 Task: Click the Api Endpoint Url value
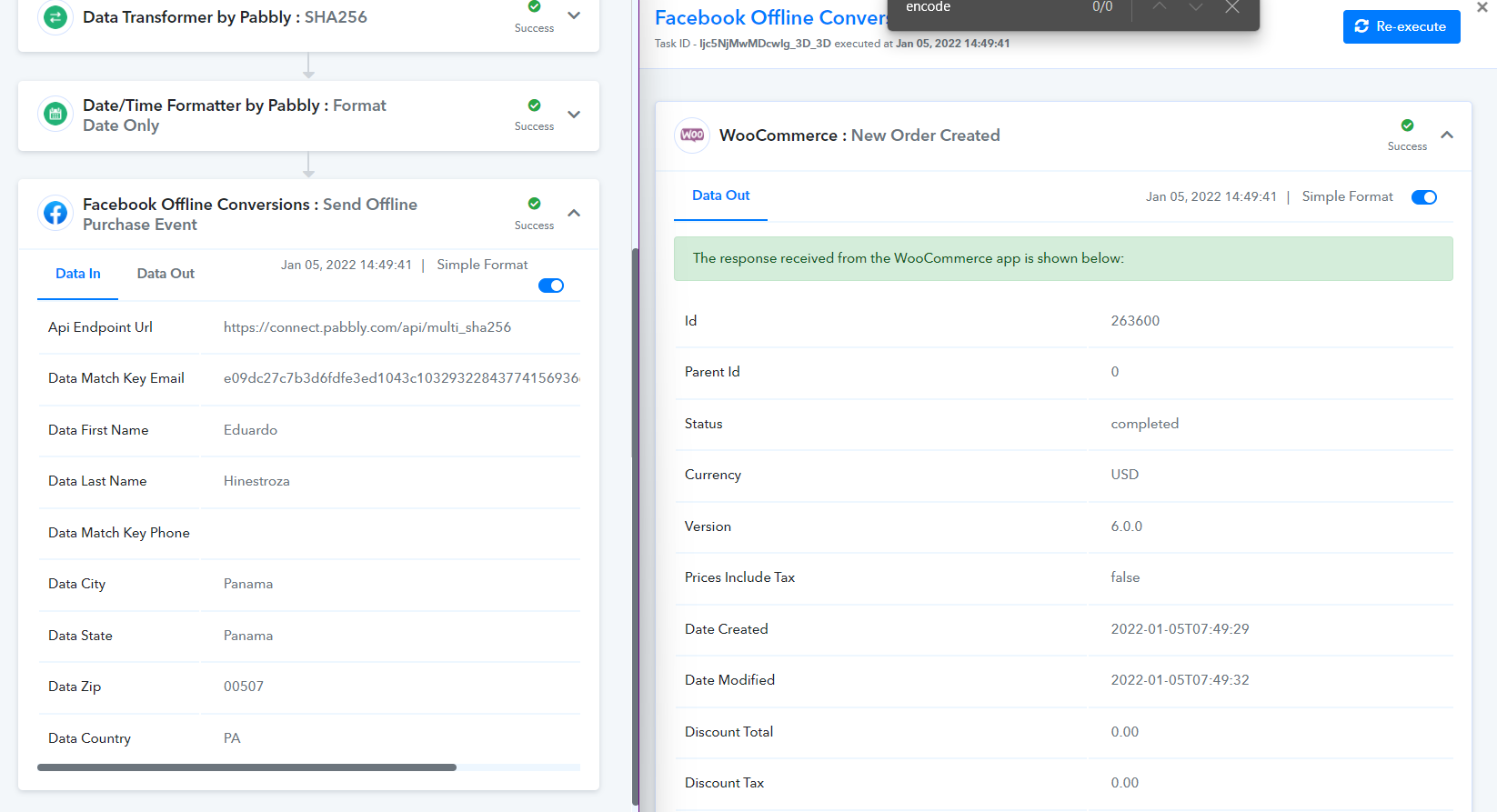click(367, 327)
